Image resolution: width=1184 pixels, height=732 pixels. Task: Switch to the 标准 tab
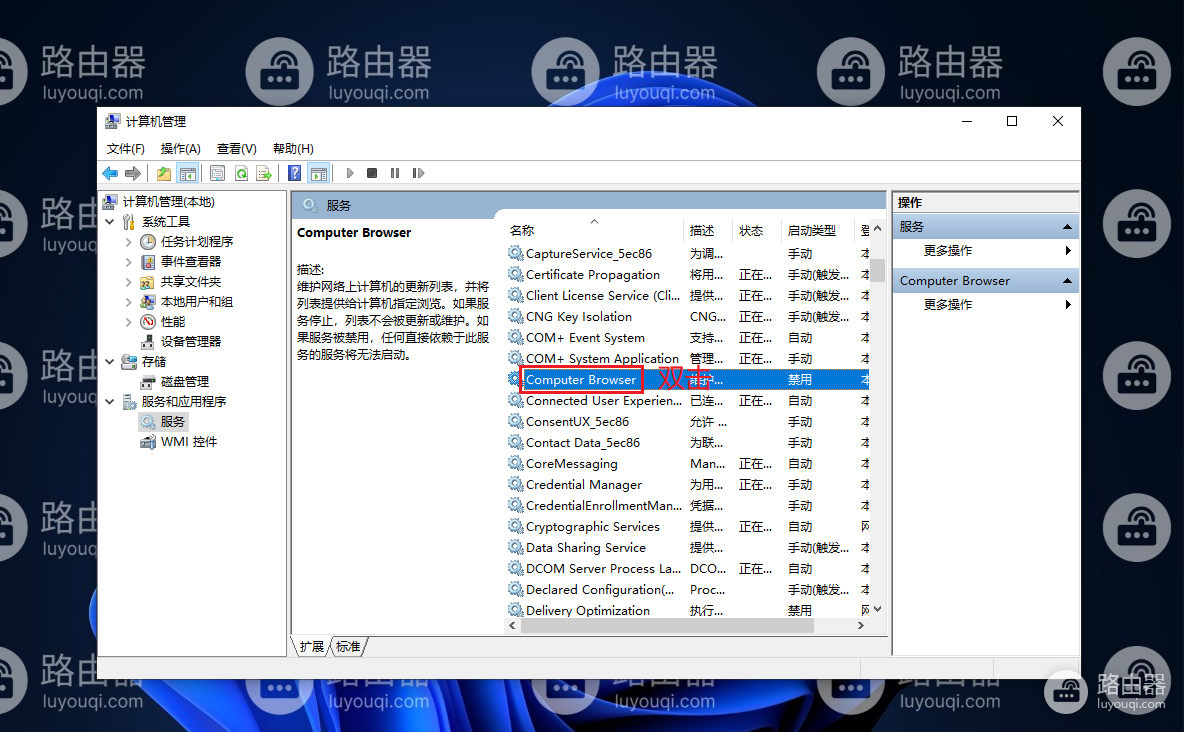348,647
